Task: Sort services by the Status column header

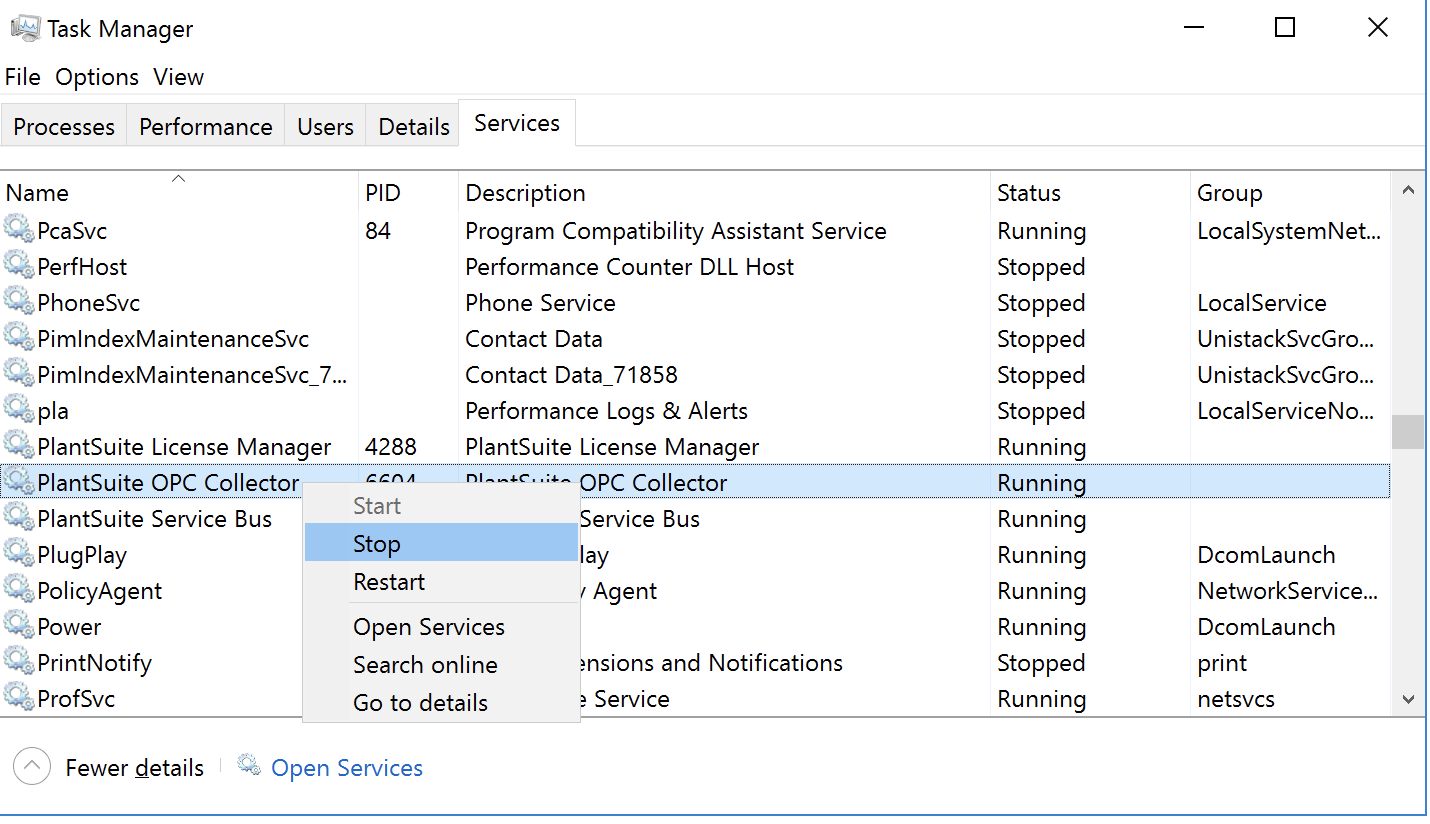Action: [x=1028, y=193]
